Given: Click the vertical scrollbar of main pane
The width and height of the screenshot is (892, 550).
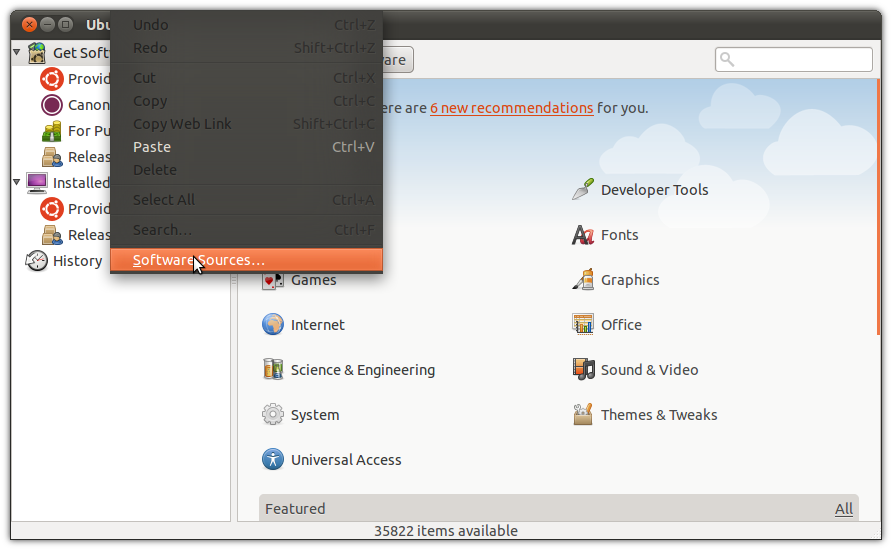Looking at the screenshot, I should click(x=879, y=208).
